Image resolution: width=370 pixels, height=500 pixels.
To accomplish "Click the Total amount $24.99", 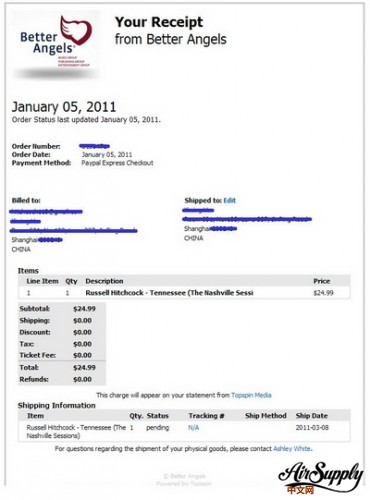I will pos(84,367).
